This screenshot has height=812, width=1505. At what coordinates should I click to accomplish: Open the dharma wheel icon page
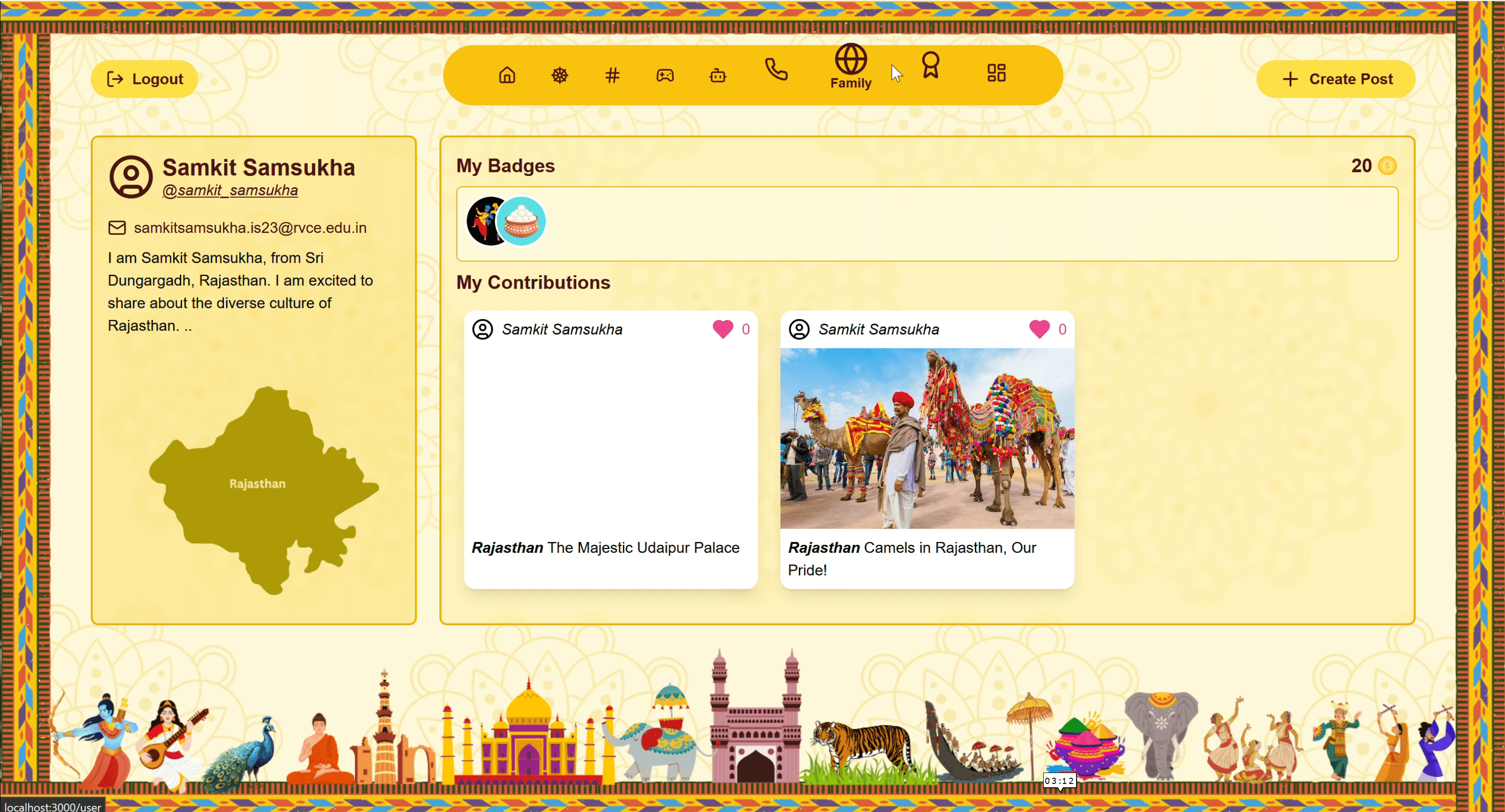coord(559,76)
